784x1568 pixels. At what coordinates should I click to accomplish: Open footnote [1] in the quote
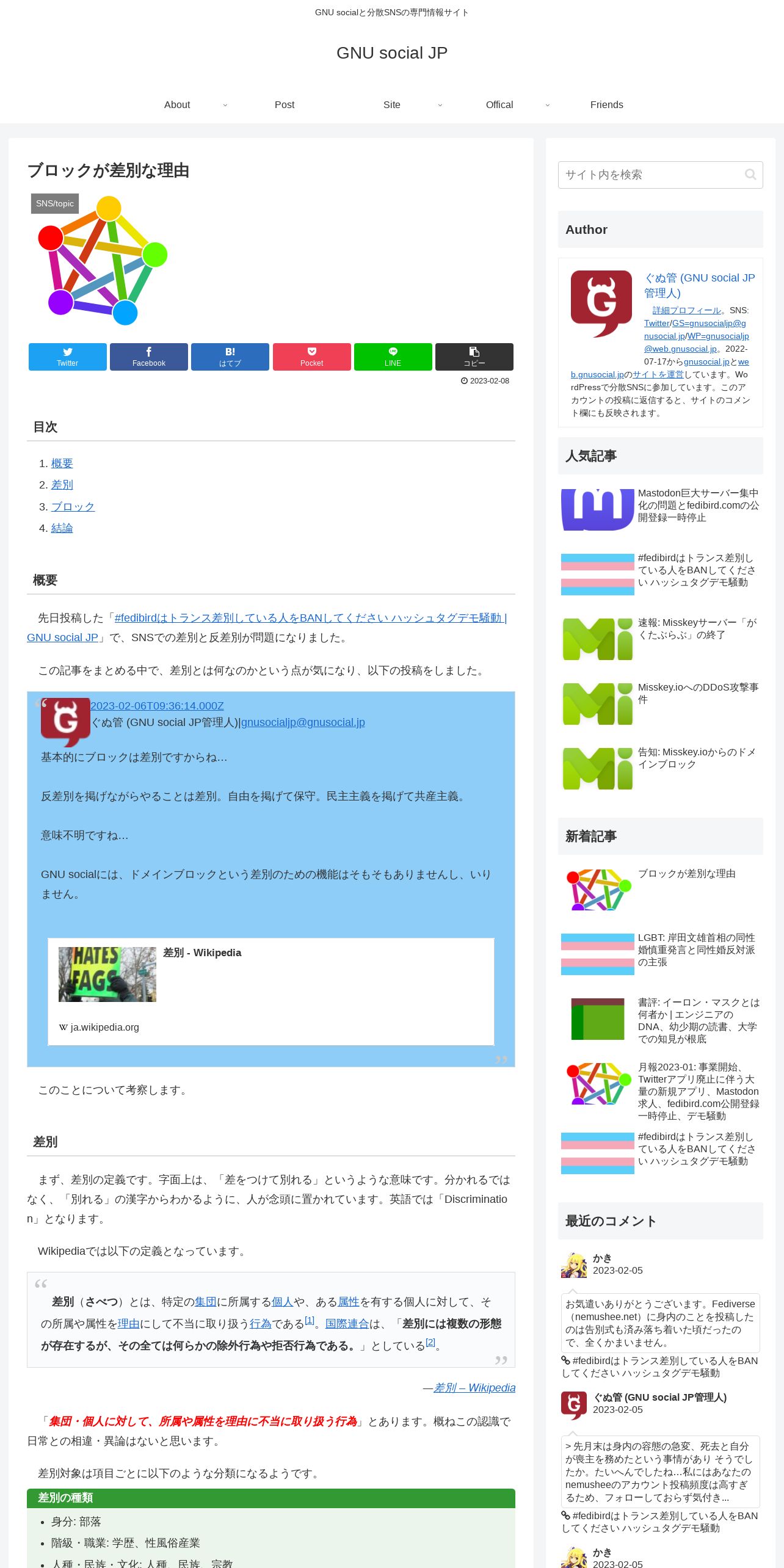pos(310,1320)
